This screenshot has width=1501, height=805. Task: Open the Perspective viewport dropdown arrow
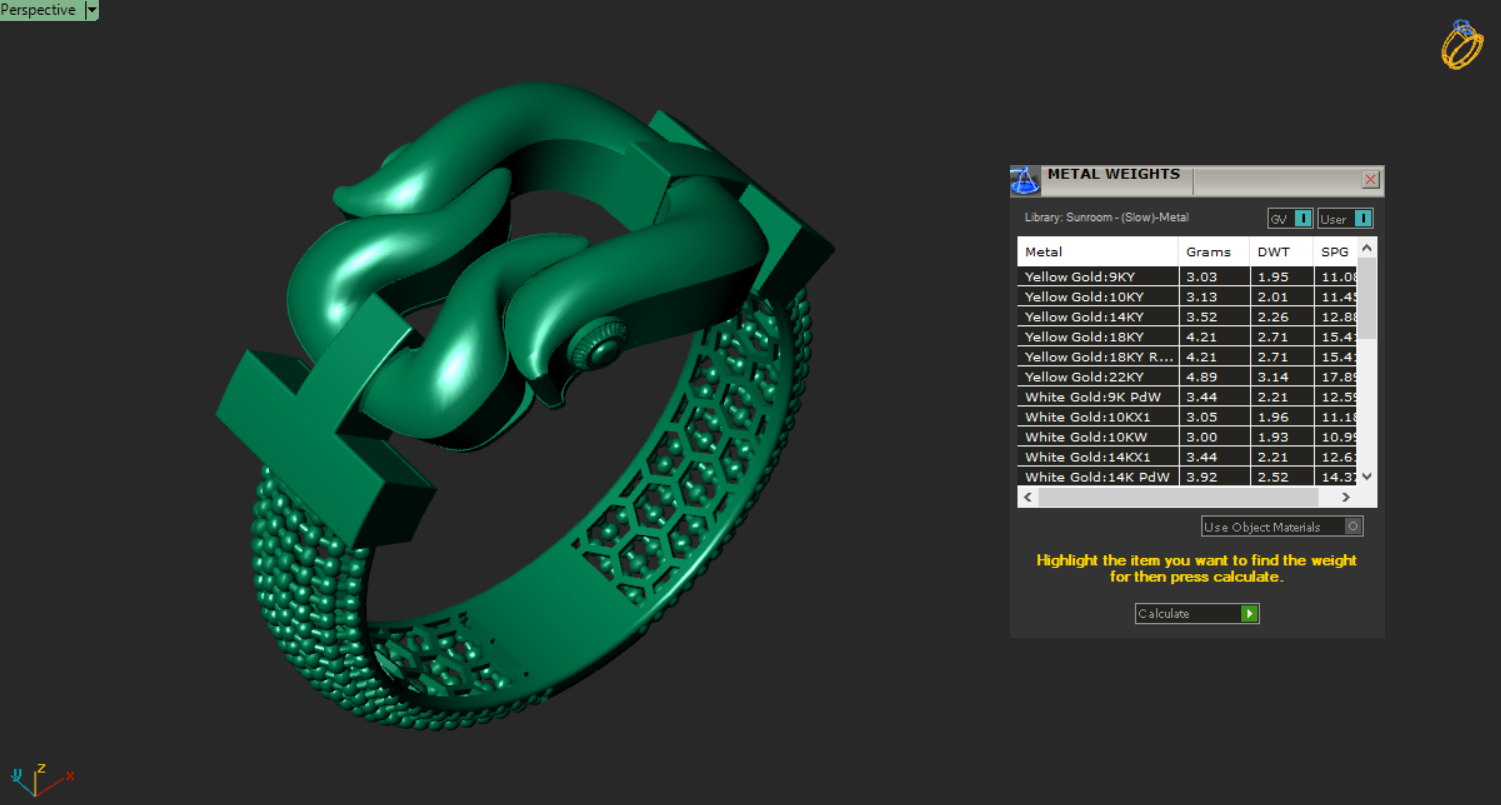pyautogui.click(x=92, y=10)
